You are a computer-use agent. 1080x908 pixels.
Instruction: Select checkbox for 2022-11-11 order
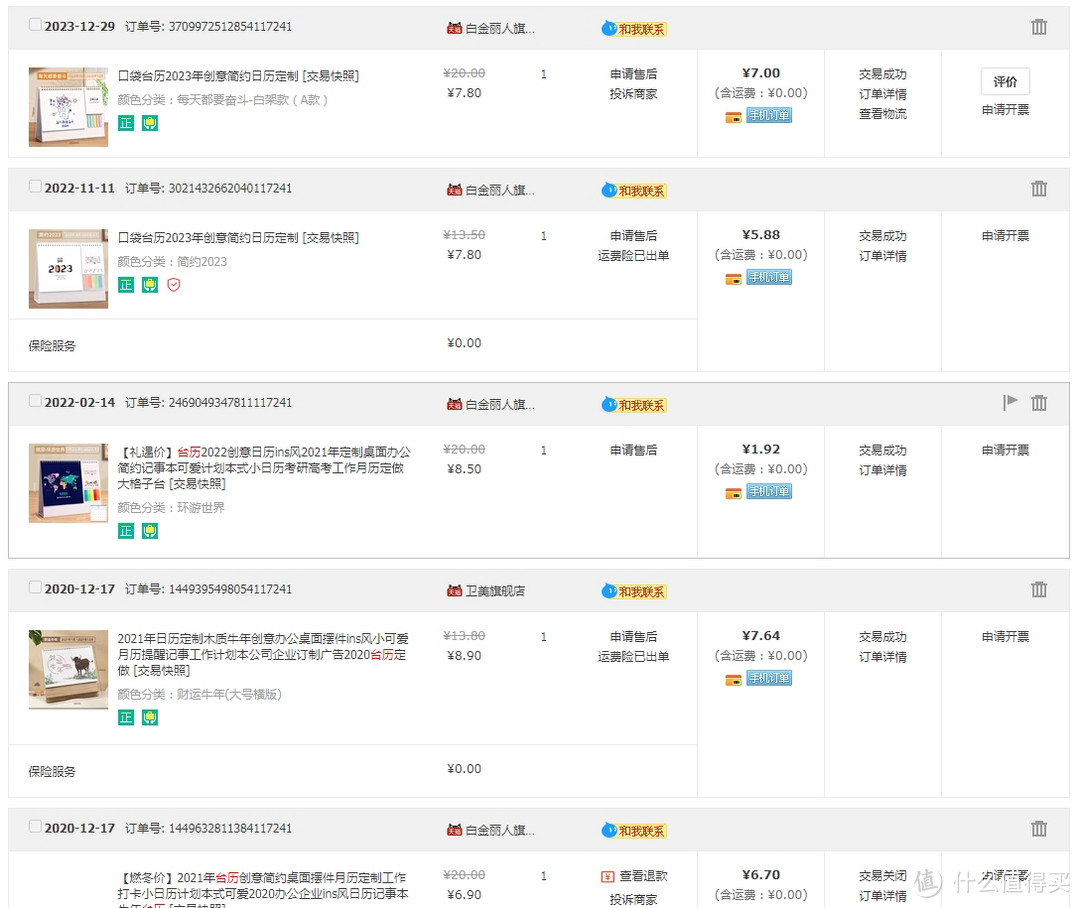click(35, 186)
